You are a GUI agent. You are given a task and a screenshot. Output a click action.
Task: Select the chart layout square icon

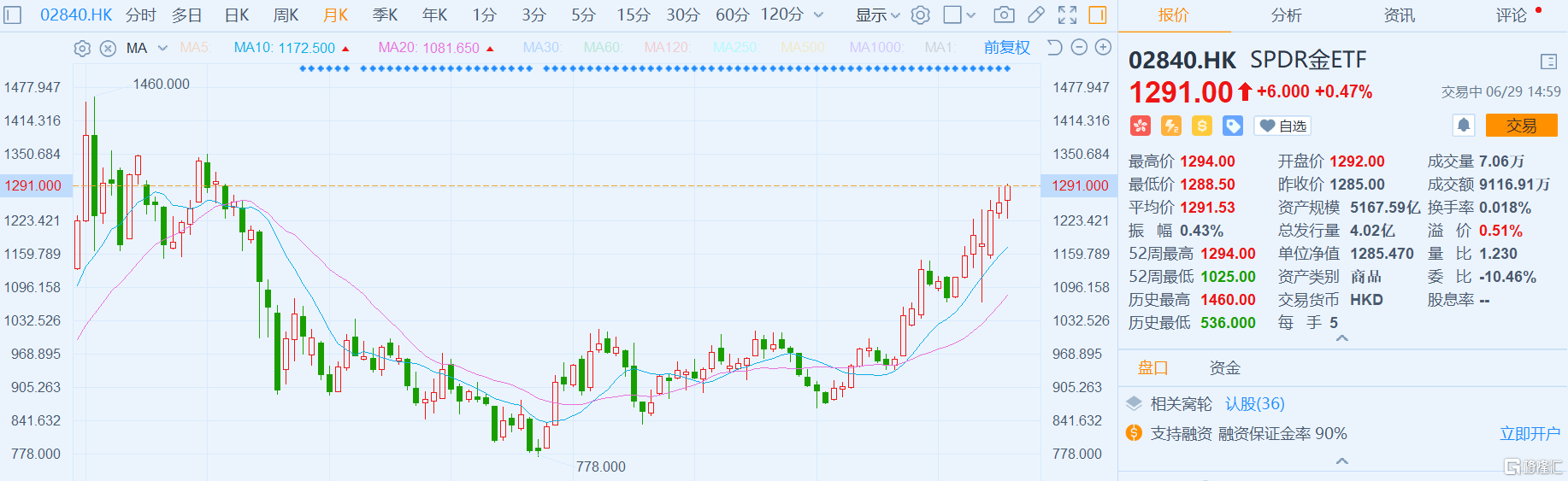tap(952, 15)
